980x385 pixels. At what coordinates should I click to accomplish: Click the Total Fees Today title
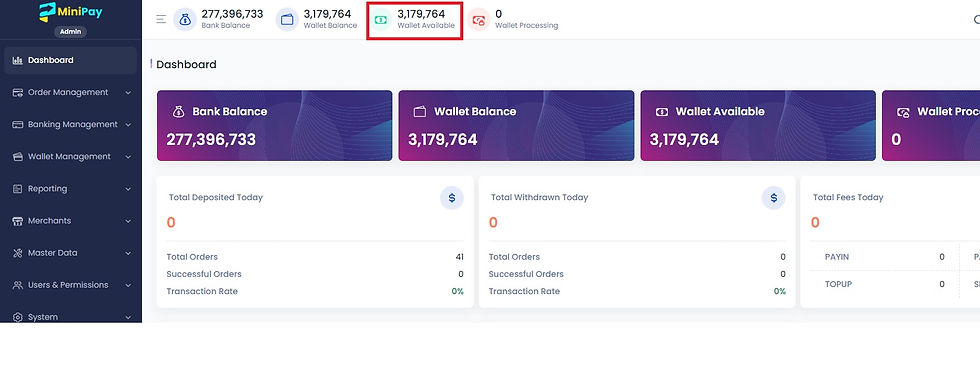tap(848, 198)
